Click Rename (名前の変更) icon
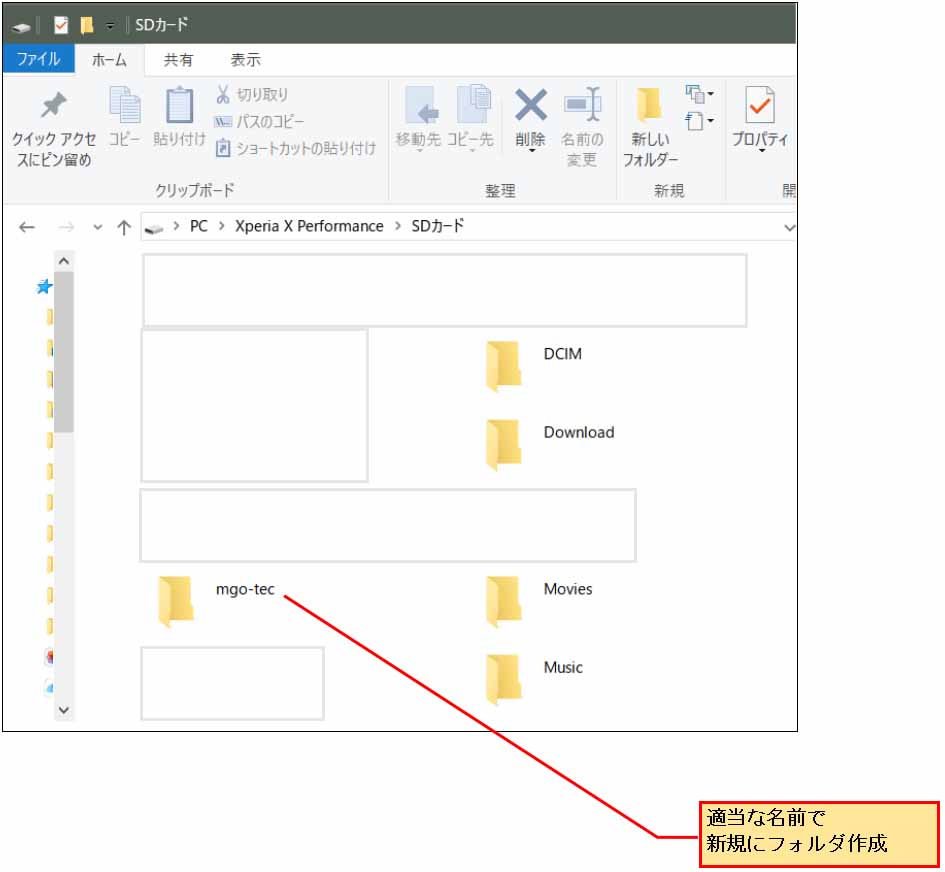945x872 pixels. [582, 127]
